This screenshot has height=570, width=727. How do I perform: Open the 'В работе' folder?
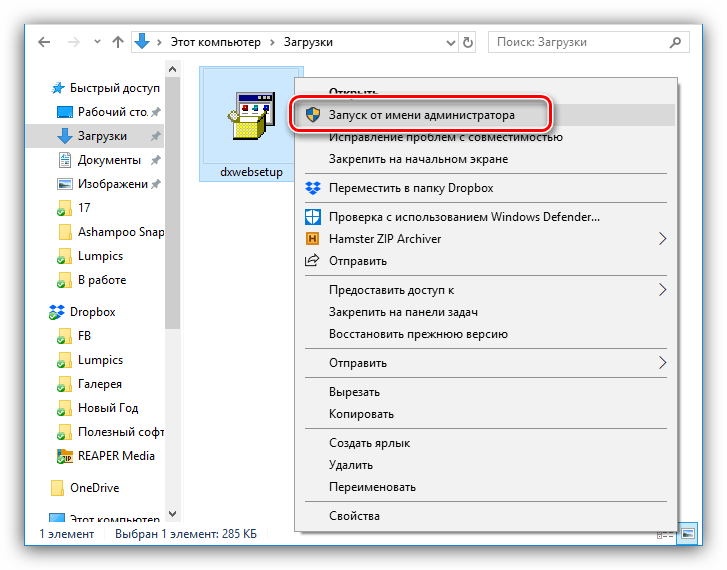pyautogui.click(x=102, y=280)
